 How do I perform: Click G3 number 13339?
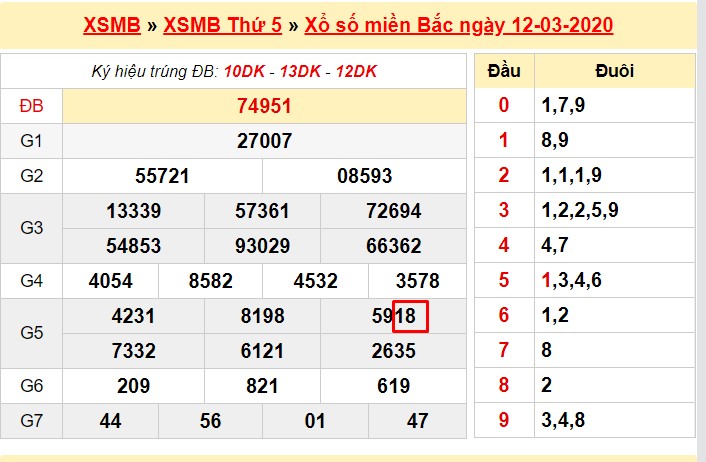(133, 211)
